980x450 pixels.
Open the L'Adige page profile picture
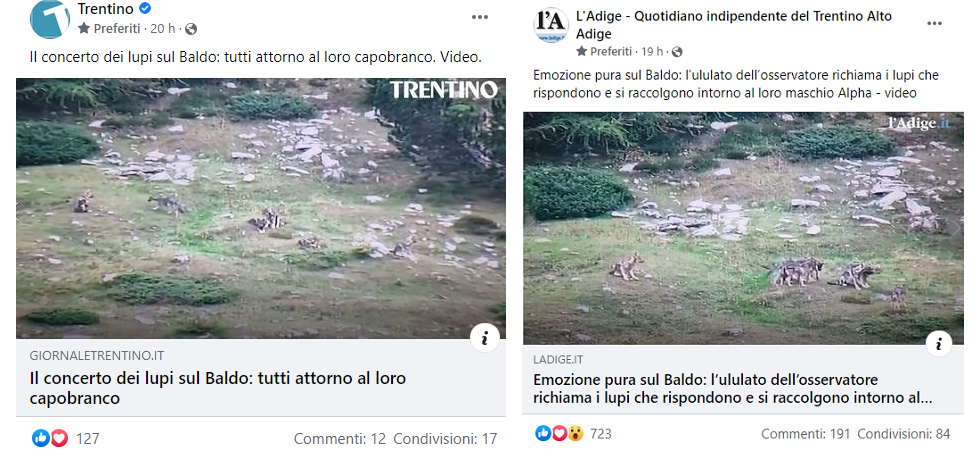(x=551, y=24)
